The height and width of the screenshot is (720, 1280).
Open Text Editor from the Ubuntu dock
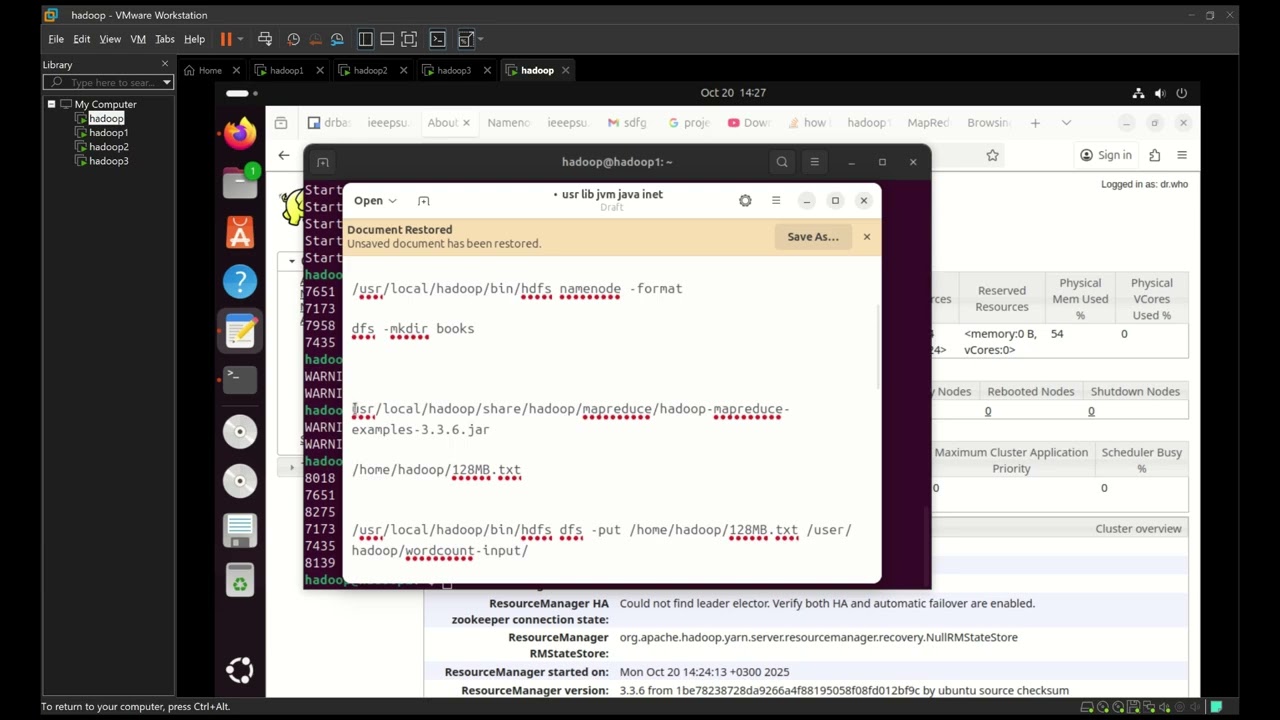tap(240, 332)
